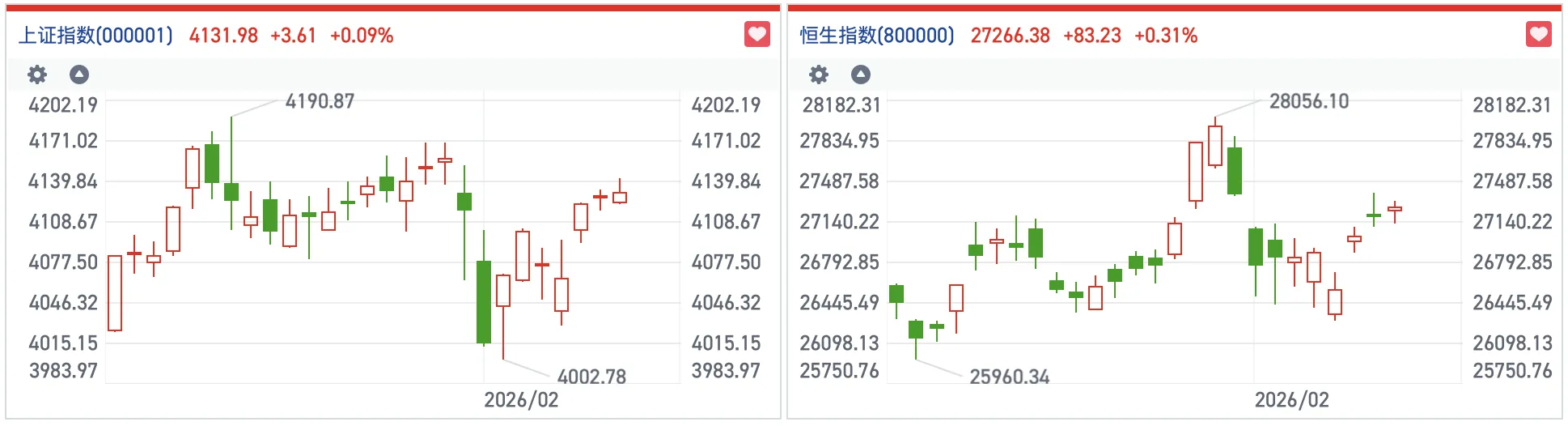Screen dimensions: 1568x426
Task: Click 2026/02 date marker under 上证指数 chart
Action: pyautogui.click(x=521, y=399)
